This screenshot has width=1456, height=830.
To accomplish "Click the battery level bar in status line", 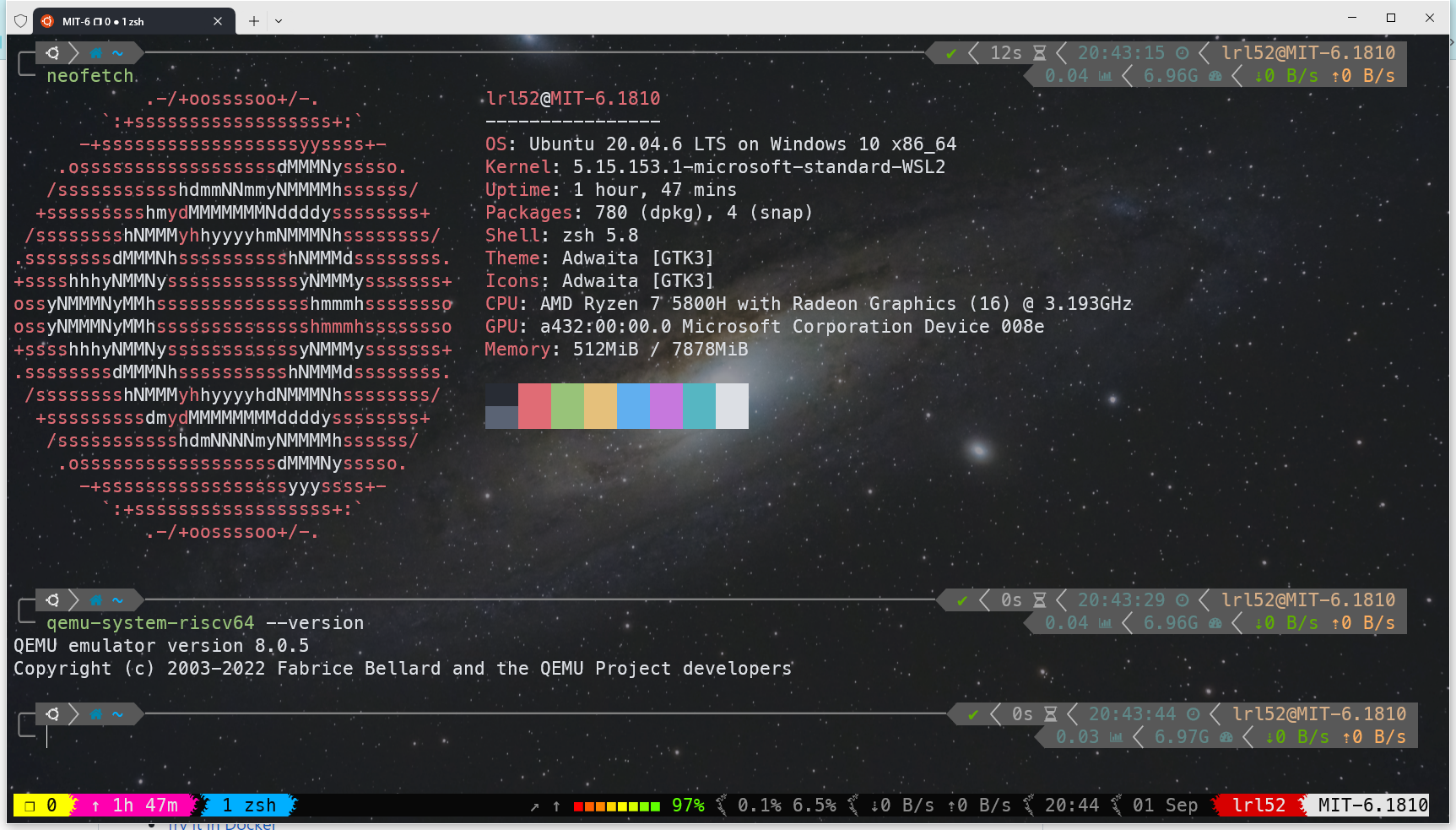I will tap(616, 806).
